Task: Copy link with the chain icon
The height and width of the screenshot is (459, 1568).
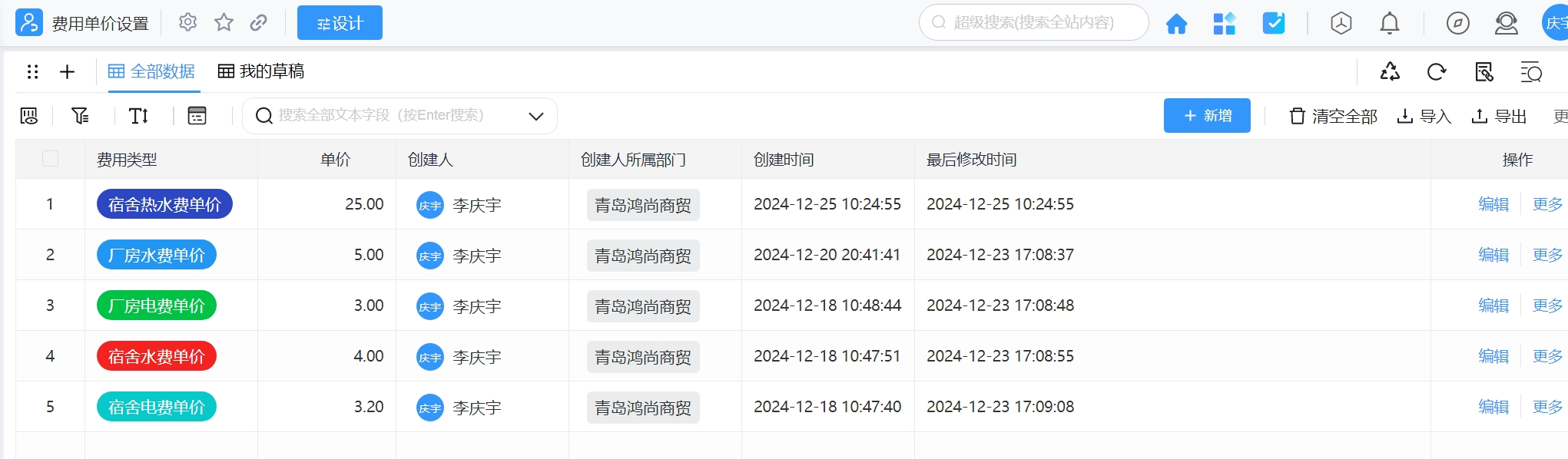Action: [259, 23]
